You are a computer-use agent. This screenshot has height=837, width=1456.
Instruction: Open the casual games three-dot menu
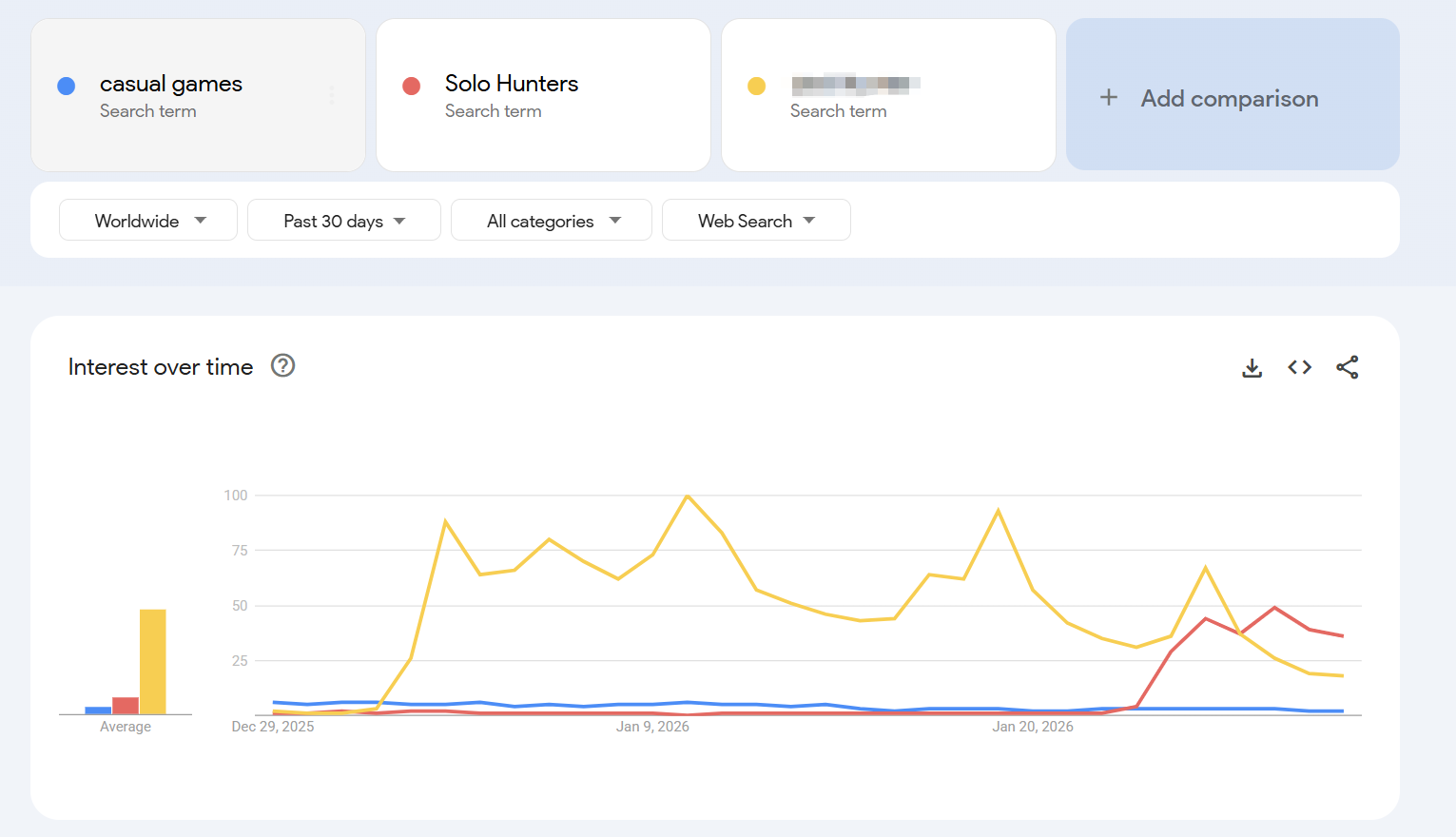[x=332, y=95]
